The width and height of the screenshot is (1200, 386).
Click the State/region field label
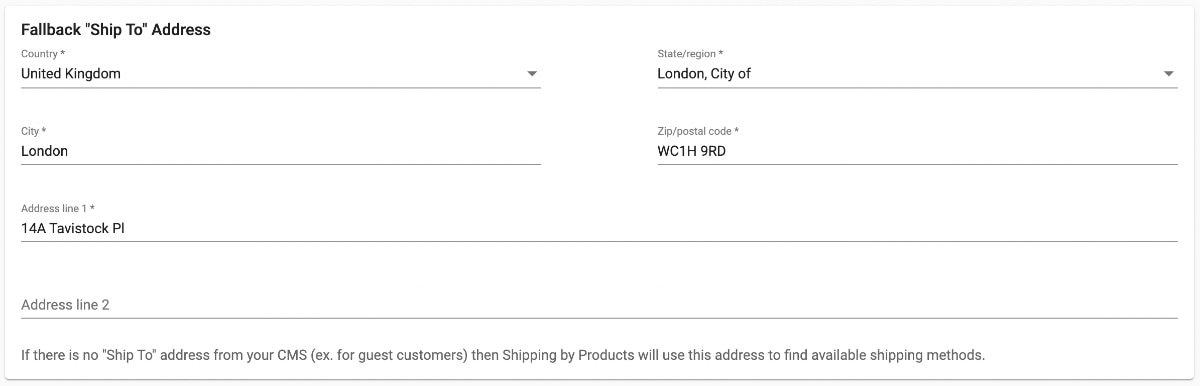(691, 53)
